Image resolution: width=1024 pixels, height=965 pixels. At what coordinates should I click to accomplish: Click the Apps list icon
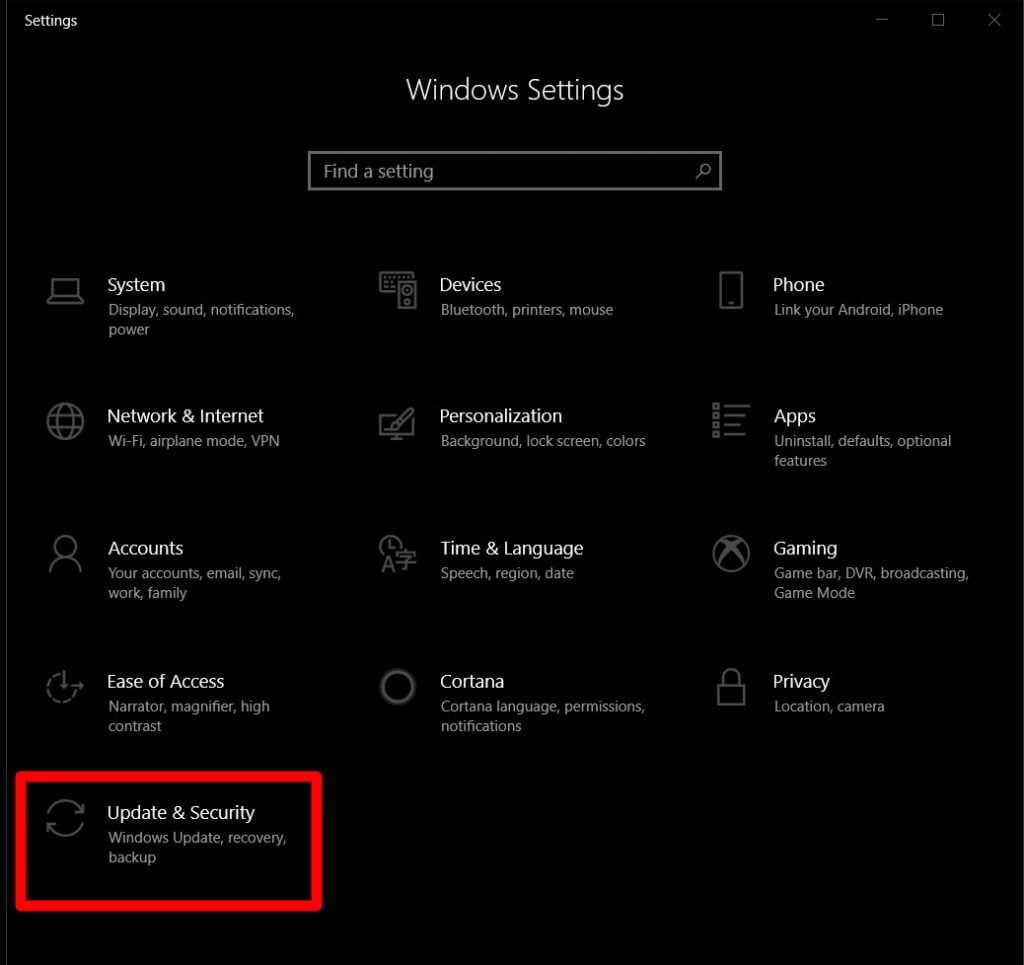[731, 422]
